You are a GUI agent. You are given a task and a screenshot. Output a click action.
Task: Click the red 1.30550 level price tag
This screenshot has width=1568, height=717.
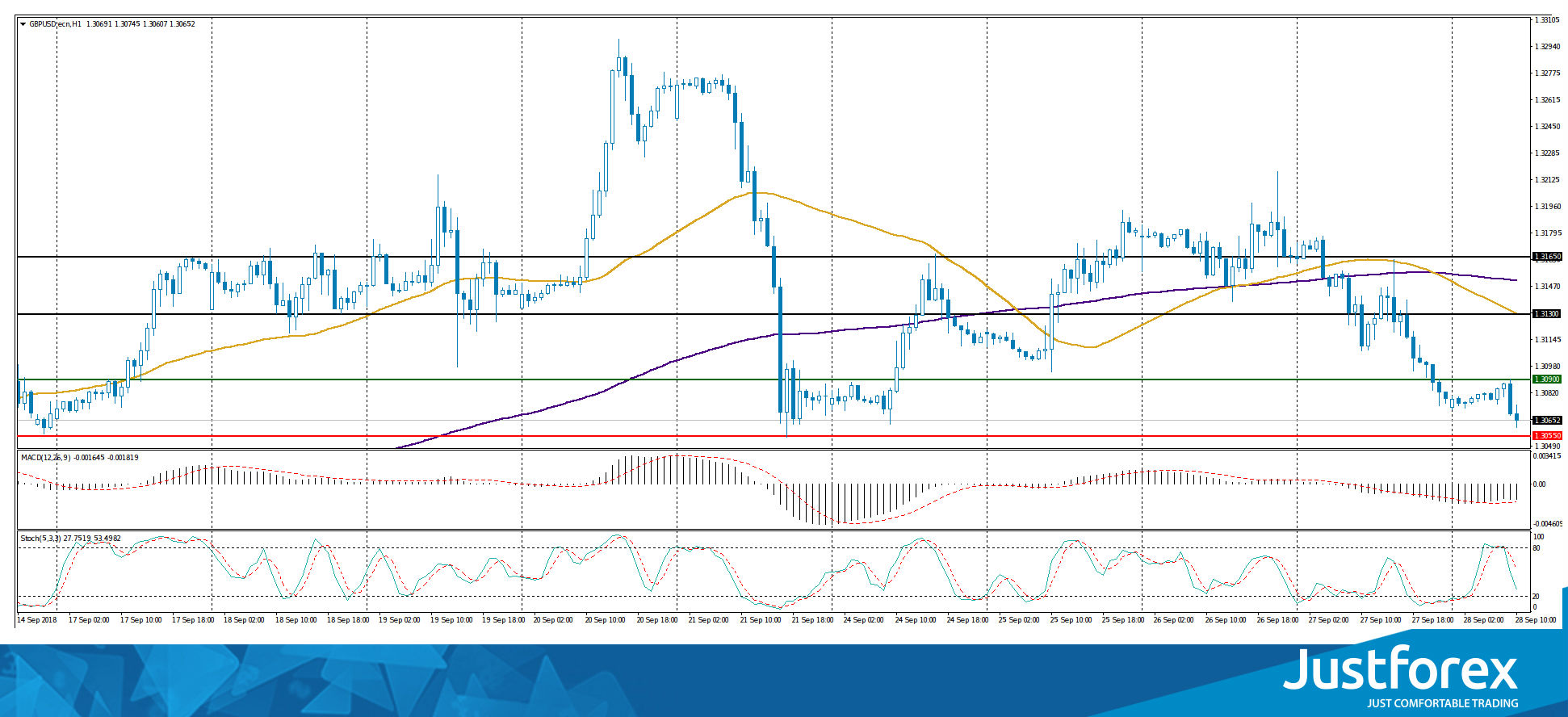(1547, 436)
